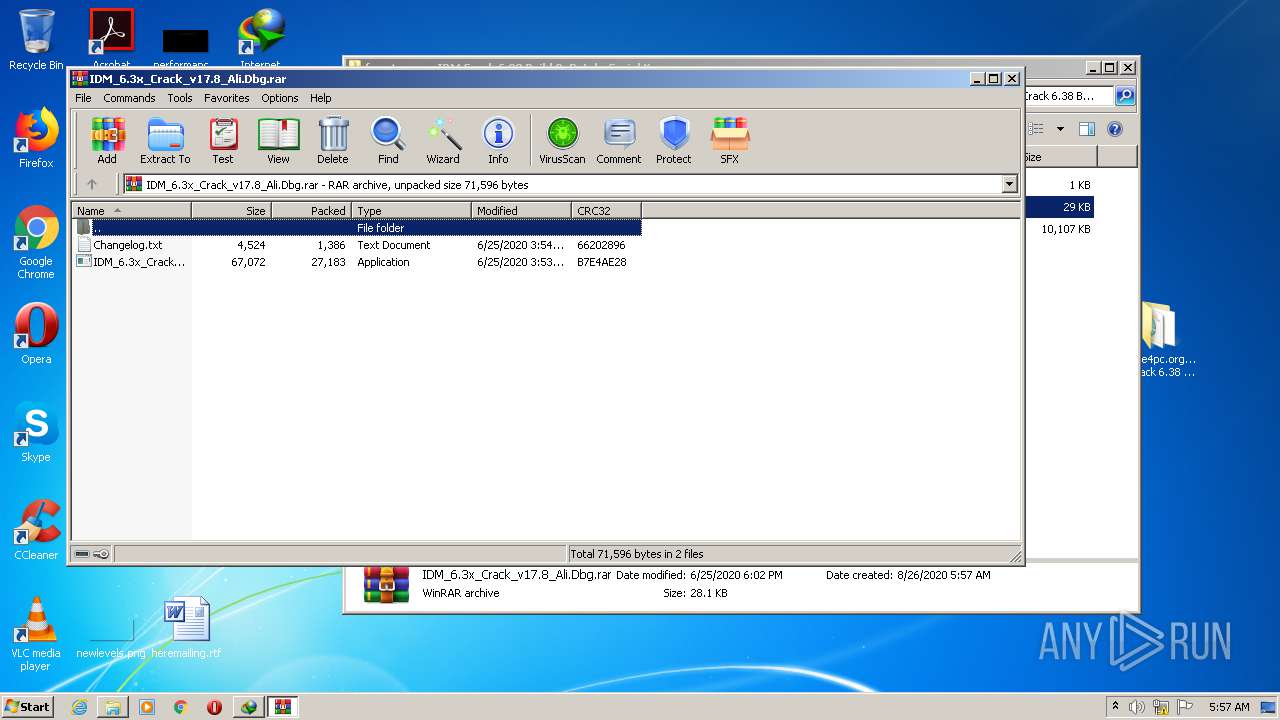Click the Start button
1280x720 pixels.
coord(27,706)
